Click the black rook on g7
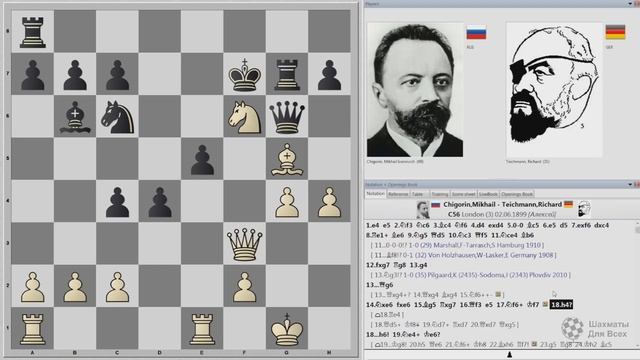Viewport: 640px width, 360px height. (287, 74)
